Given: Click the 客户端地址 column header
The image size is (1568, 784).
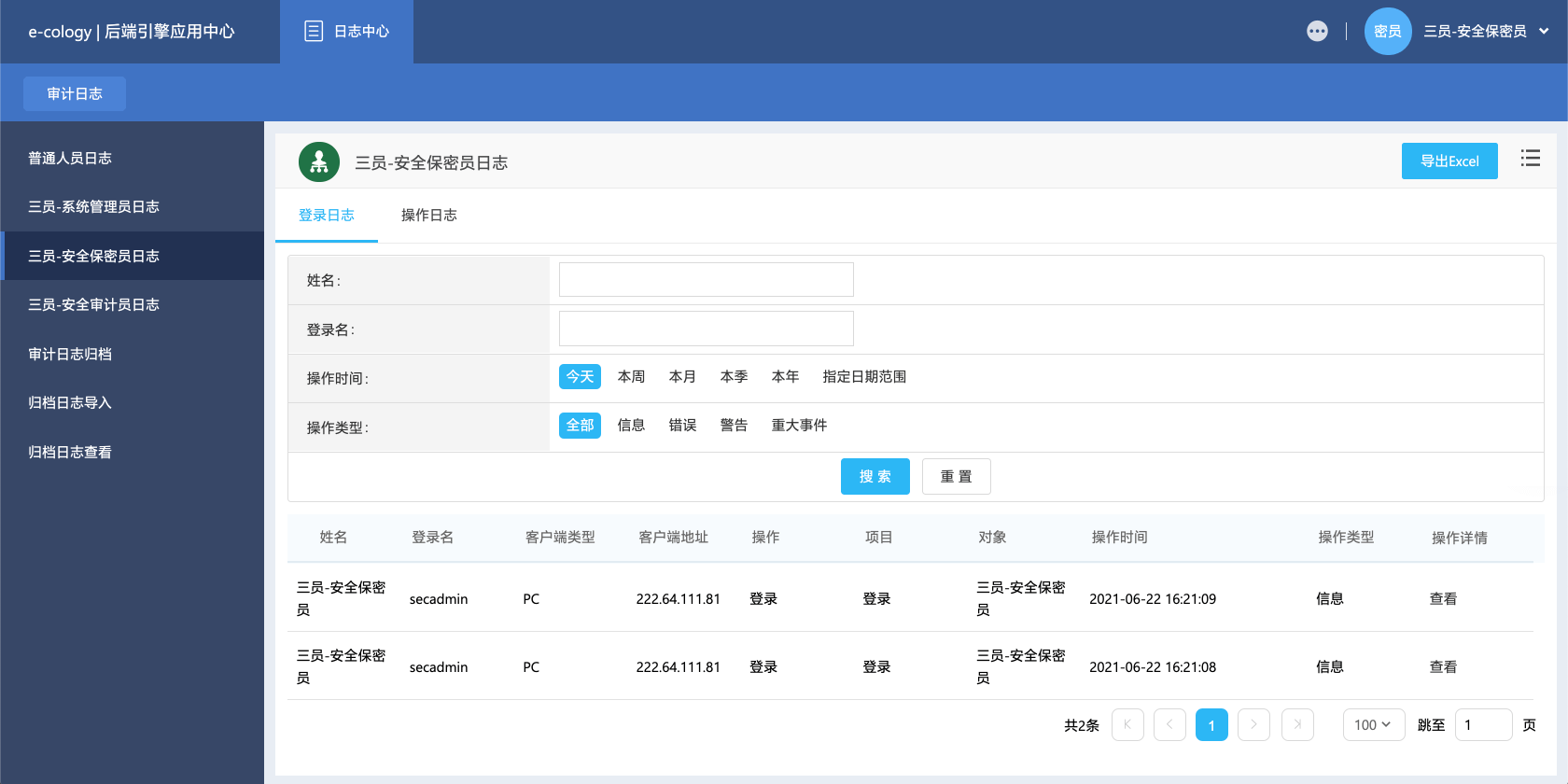Looking at the screenshot, I should click(674, 537).
